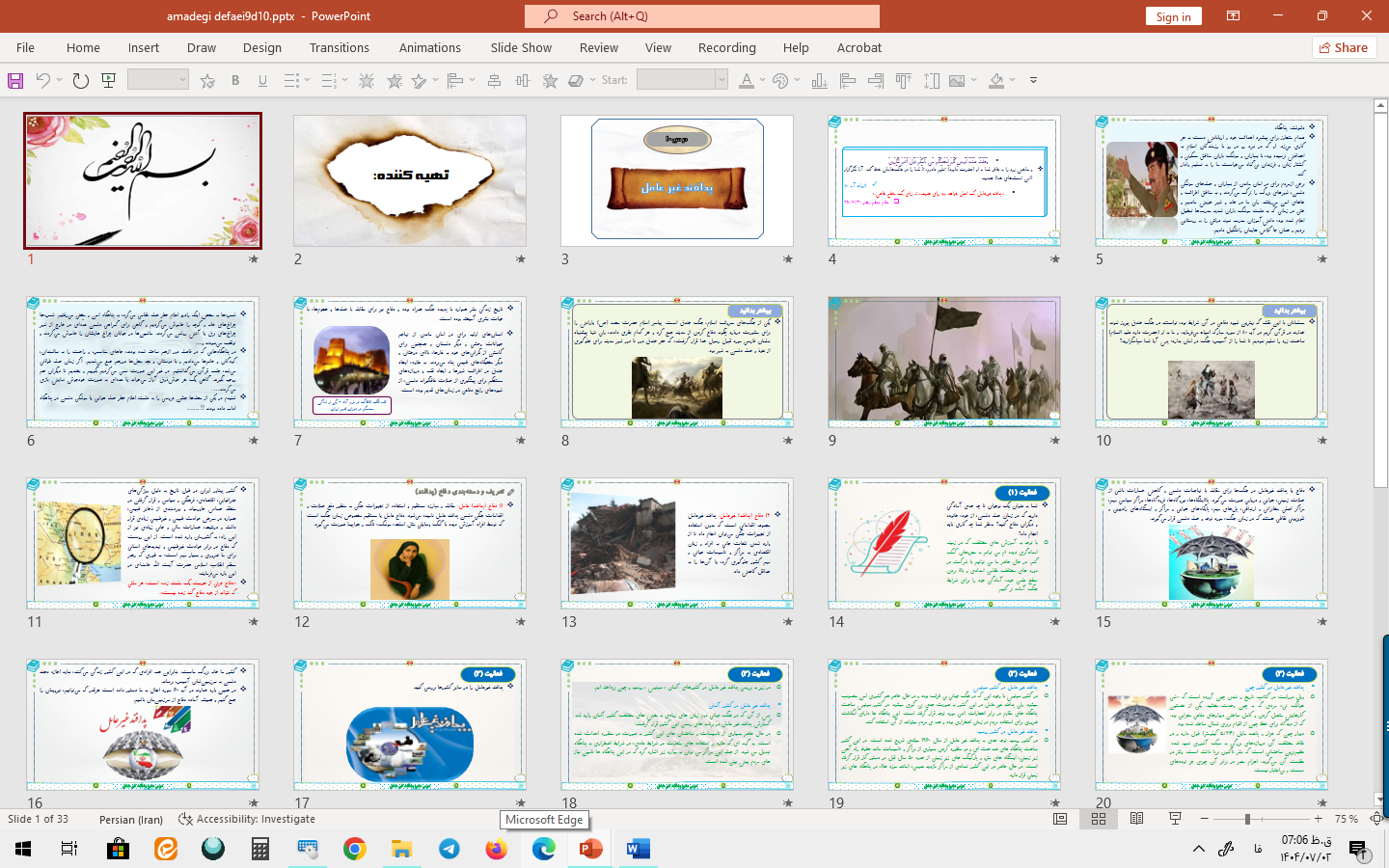Toggle Slide Sorter view button
Screen dimensions: 1389x868
(1098, 819)
